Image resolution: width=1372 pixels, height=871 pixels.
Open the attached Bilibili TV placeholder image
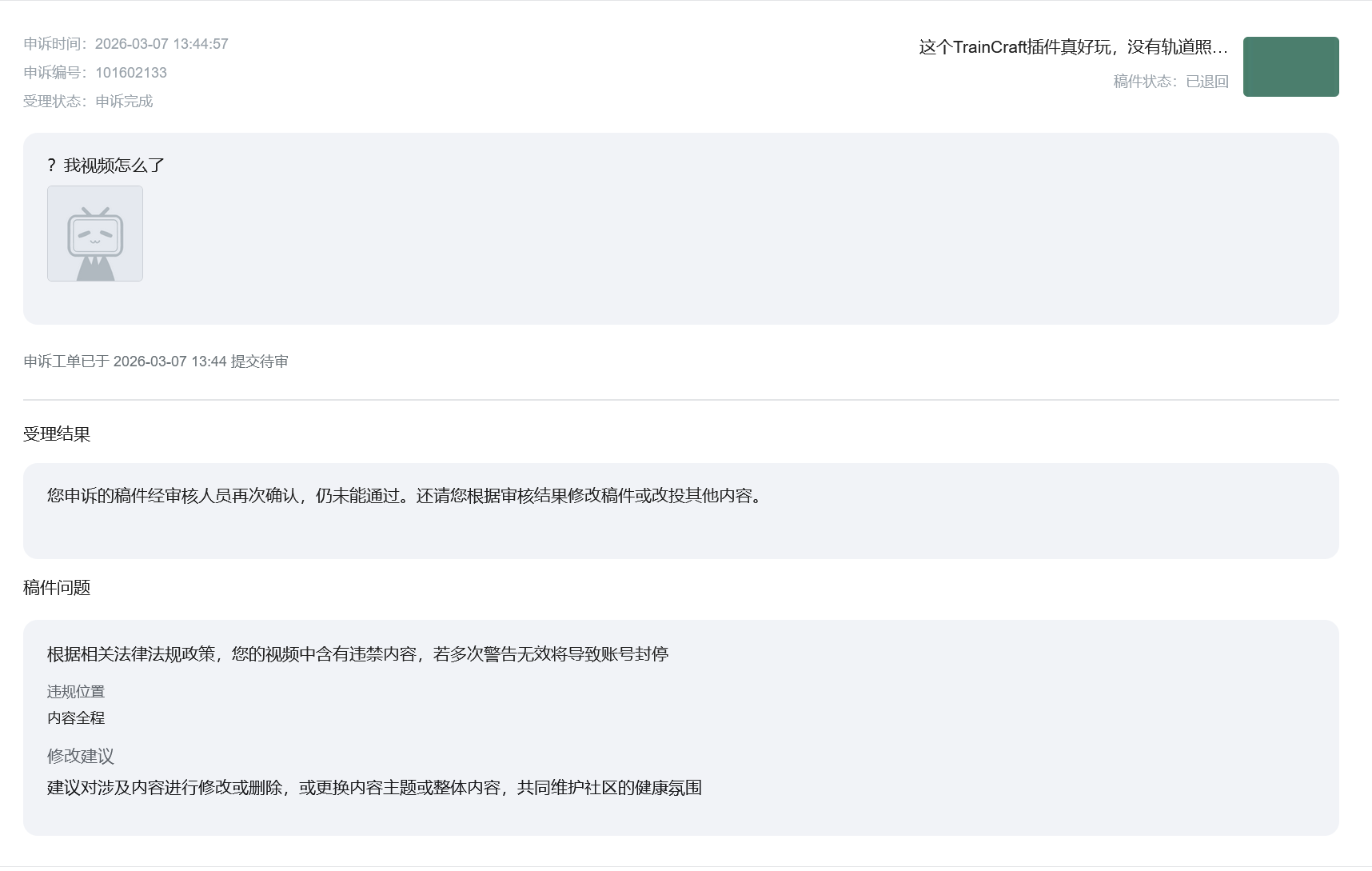[95, 234]
